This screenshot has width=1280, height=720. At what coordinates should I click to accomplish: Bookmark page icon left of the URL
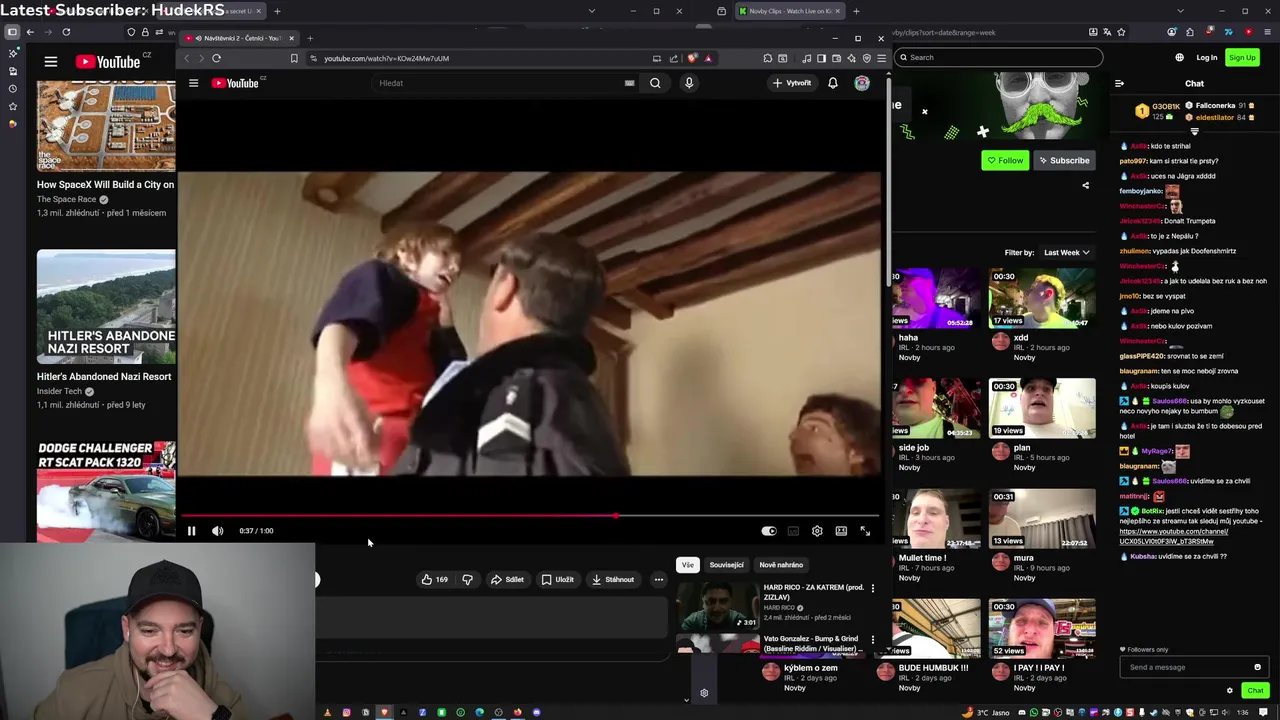(x=294, y=58)
